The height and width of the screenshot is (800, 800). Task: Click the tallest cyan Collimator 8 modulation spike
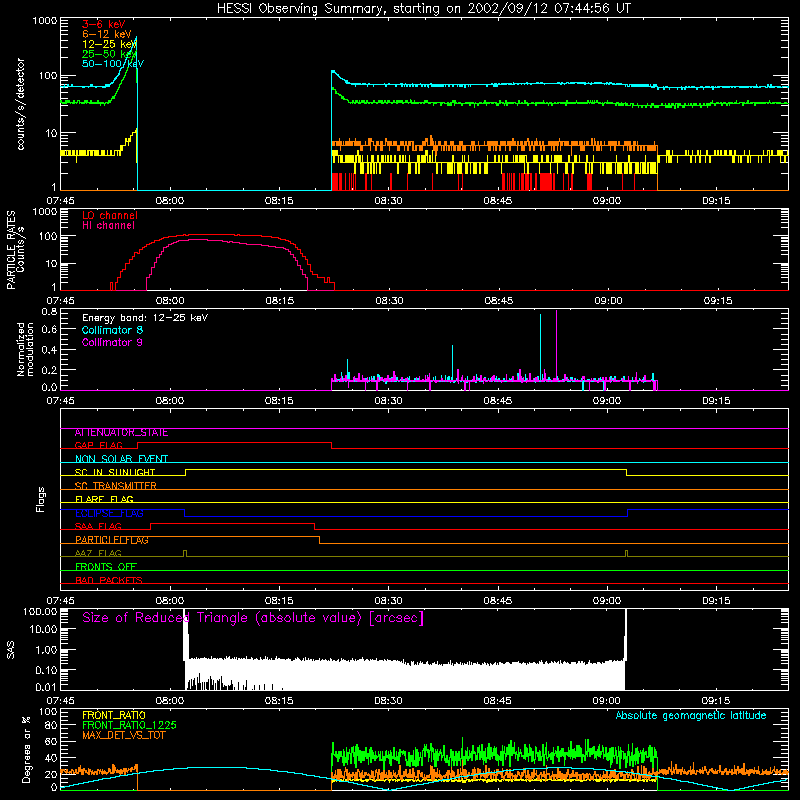tap(540, 347)
